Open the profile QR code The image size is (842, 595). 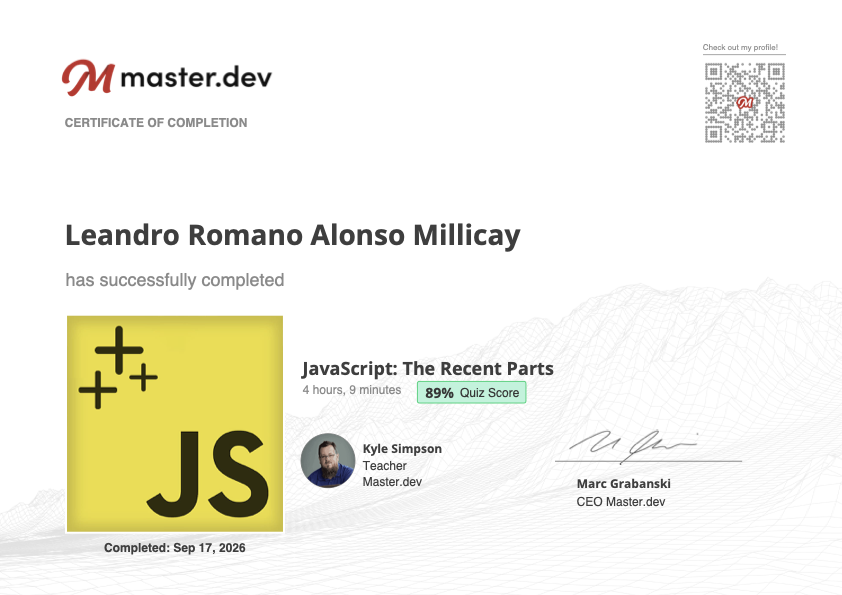click(745, 103)
